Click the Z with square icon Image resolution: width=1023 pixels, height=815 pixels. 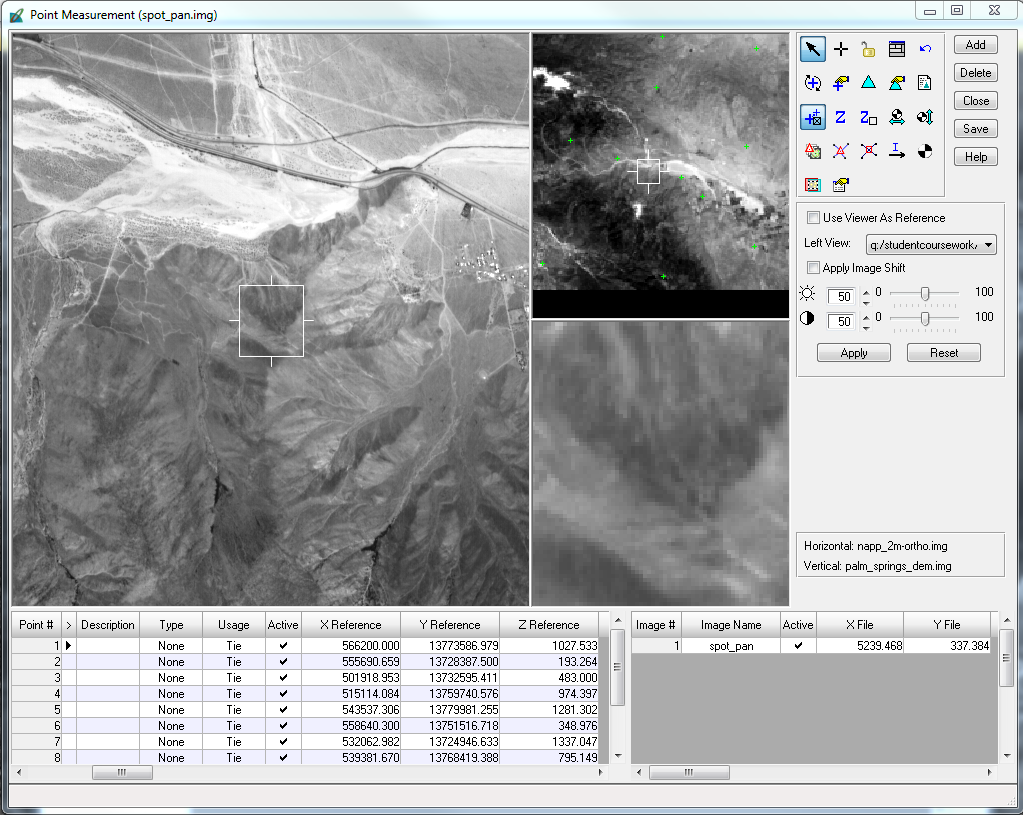click(868, 117)
